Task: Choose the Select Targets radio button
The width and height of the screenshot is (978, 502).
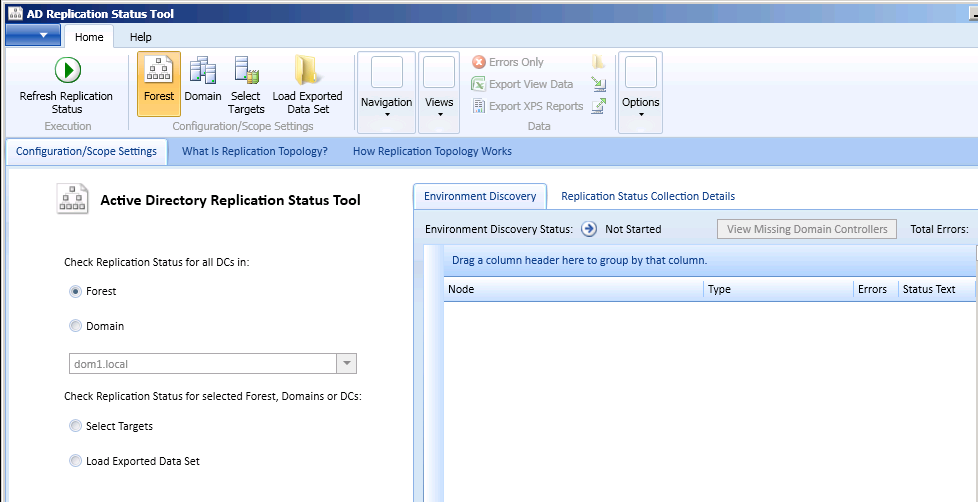Action: coord(76,426)
